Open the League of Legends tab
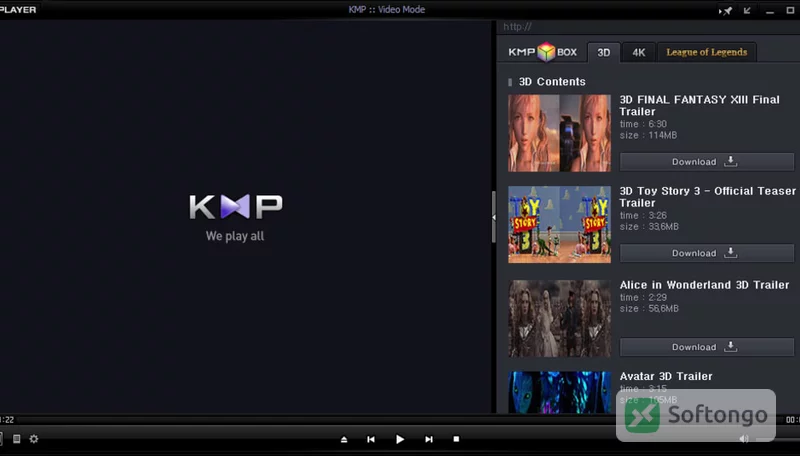Image resolution: width=800 pixels, height=456 pixels. [707, 52]
